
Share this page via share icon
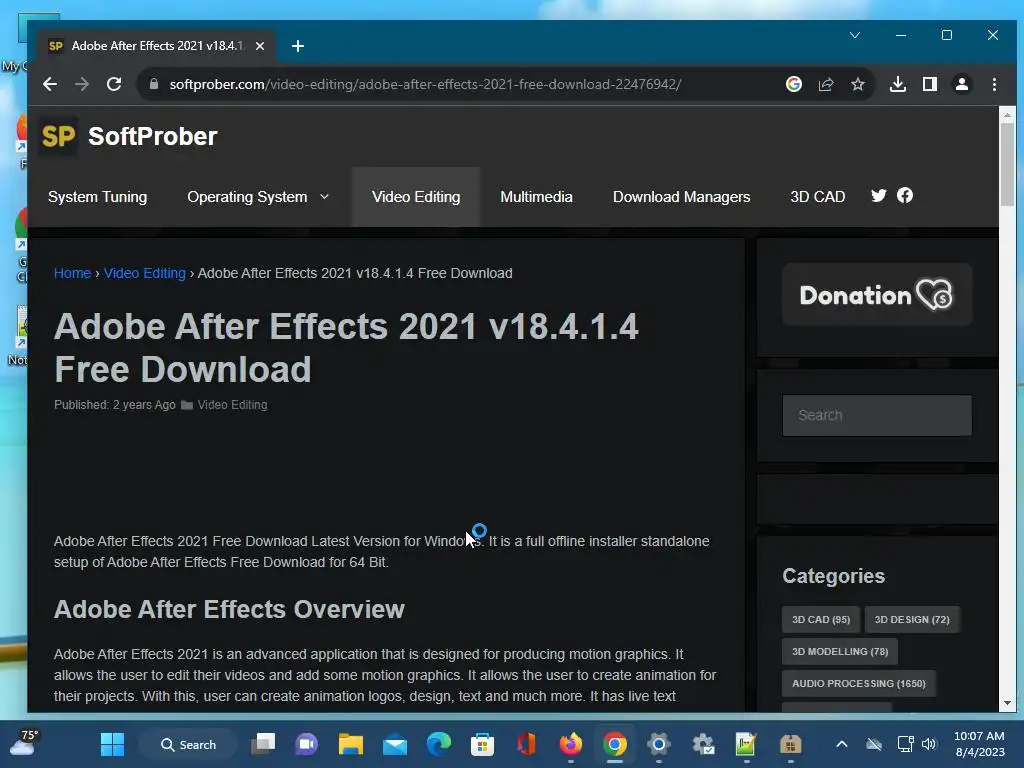[x=826, y=84]
